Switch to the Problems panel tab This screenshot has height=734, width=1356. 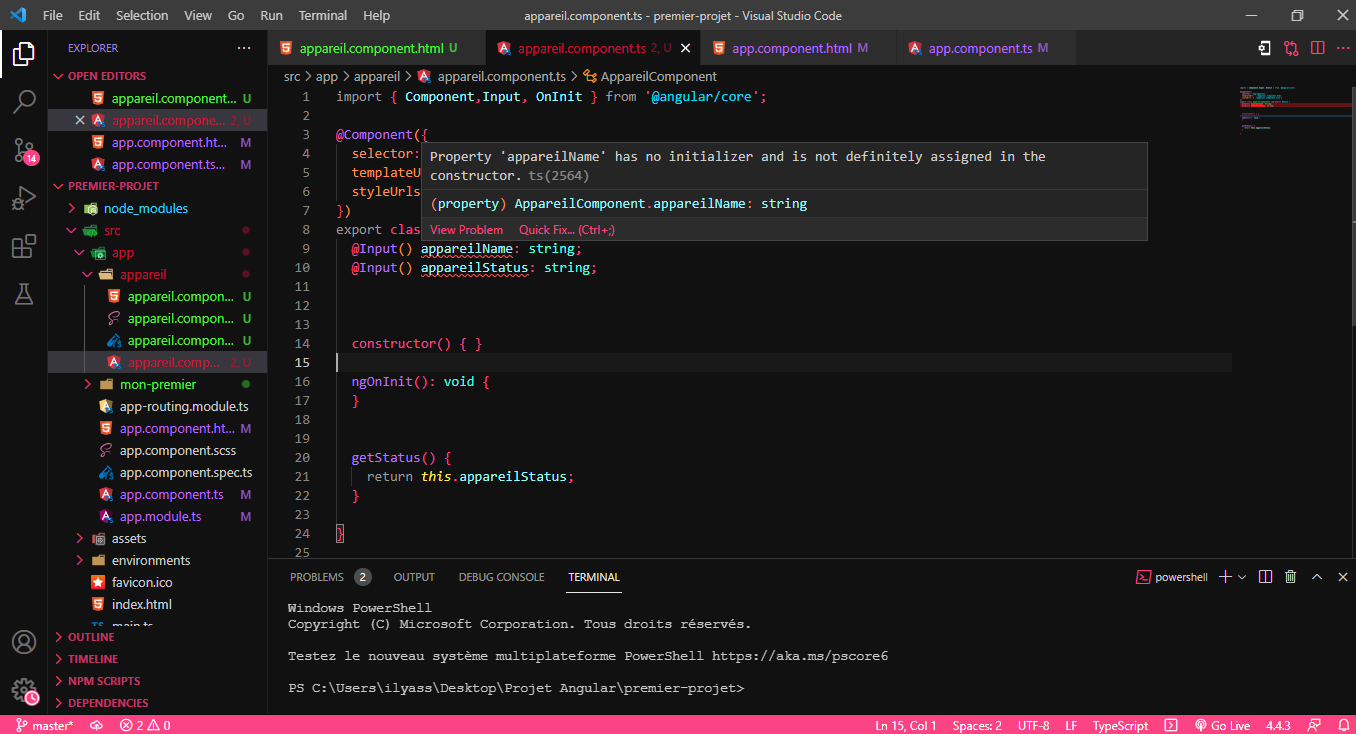(x=330, y=577)
